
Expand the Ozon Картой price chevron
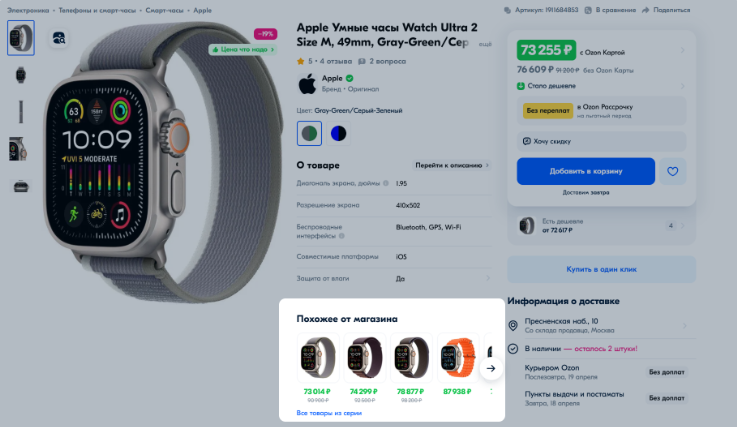coord(682,50)
